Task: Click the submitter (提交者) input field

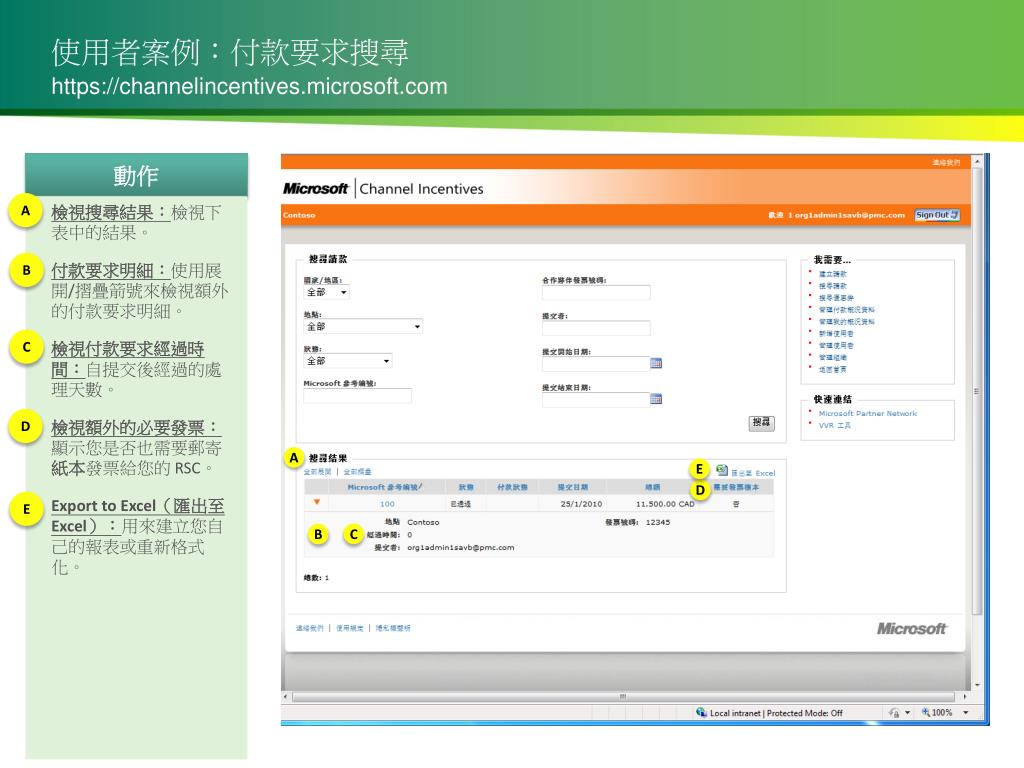Action: tap(596, 328)
